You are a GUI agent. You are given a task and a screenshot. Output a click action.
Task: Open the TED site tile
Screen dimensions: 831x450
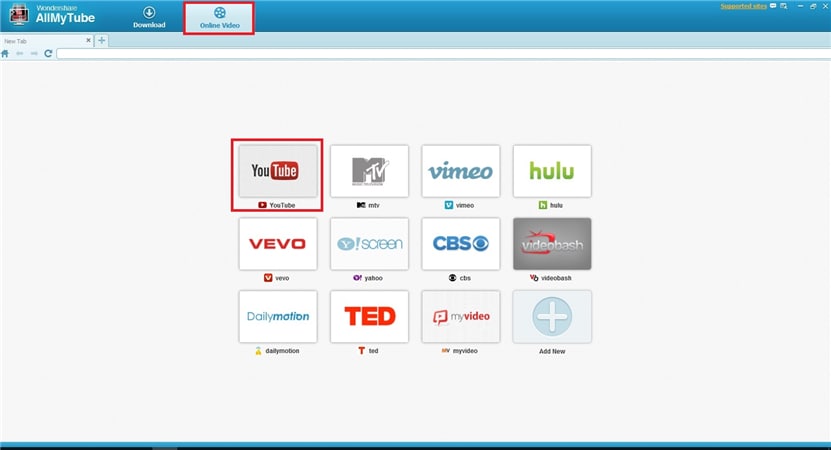(x=369, y=316)
